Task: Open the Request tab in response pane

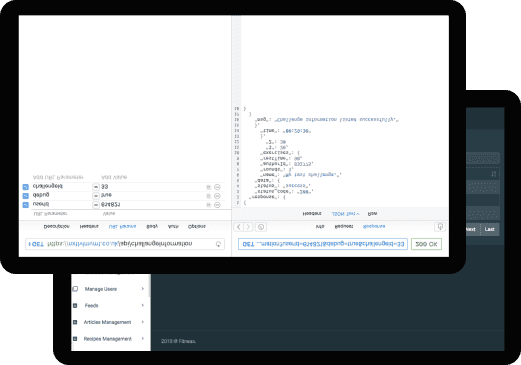Action: (344, 226)
